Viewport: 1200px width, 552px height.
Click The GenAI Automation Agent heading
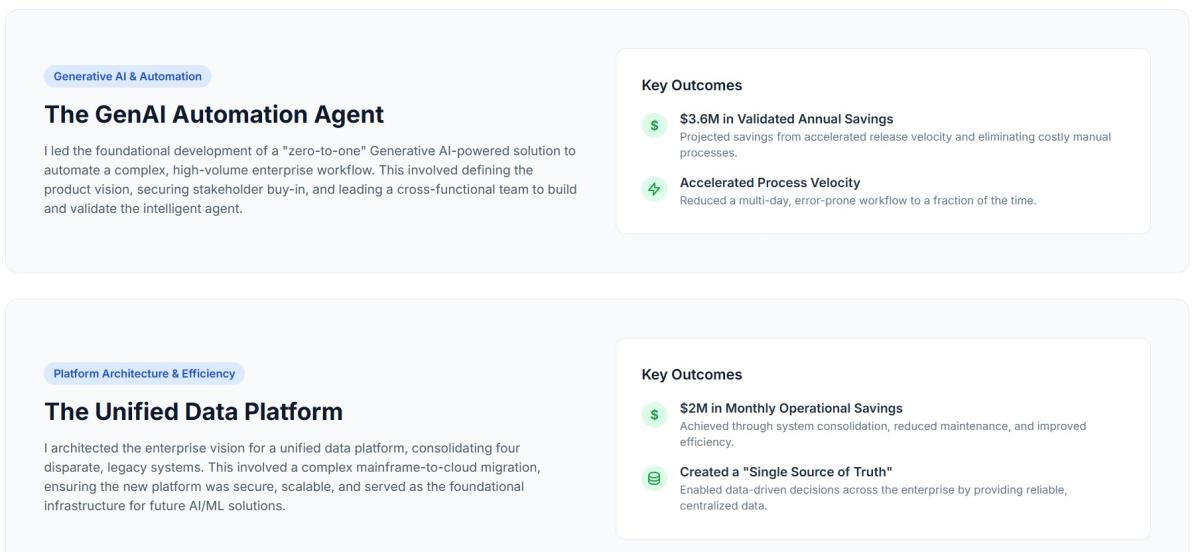pyautogui.click(x=214, y=114)
